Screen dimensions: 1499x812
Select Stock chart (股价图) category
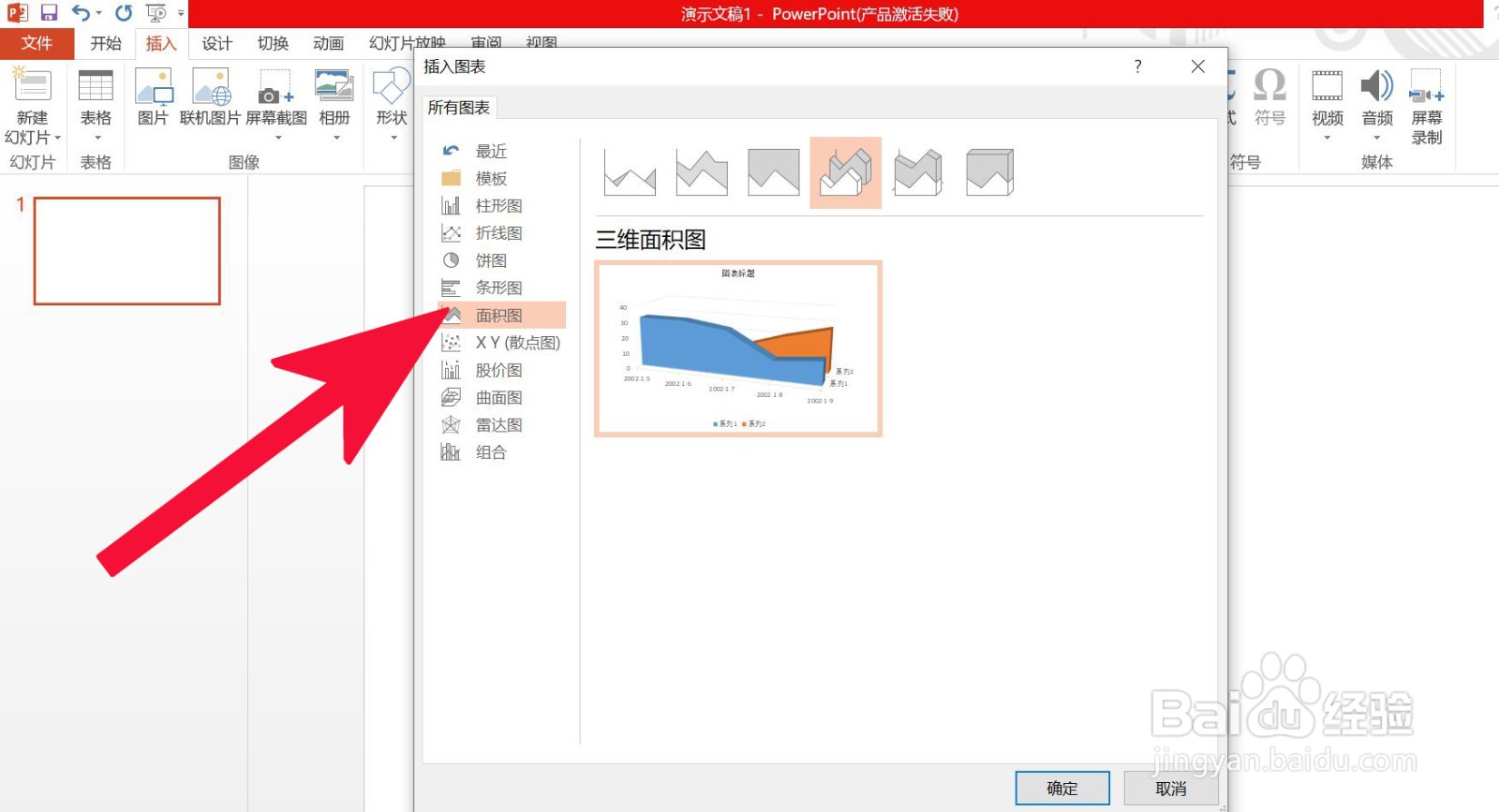(x=502, y=370)
